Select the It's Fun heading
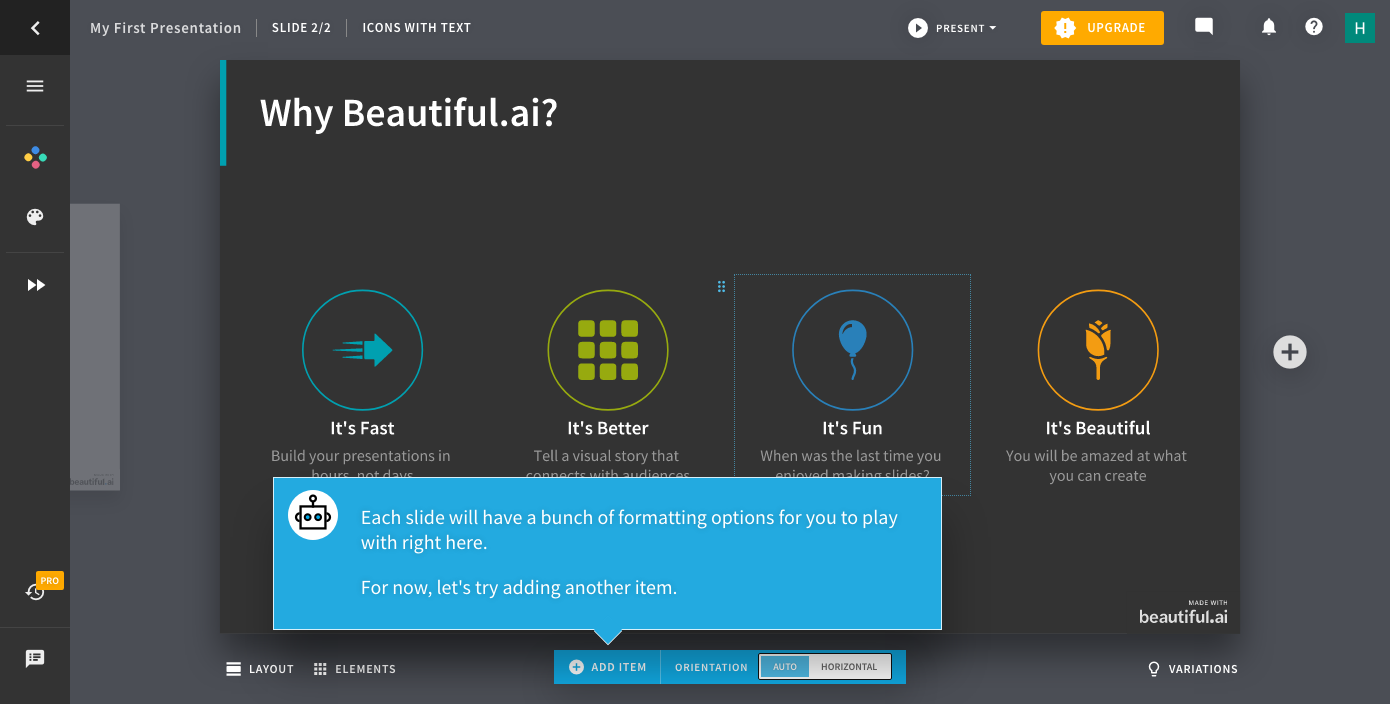The width and height of the screenshot is (1390, 704). 852,428
